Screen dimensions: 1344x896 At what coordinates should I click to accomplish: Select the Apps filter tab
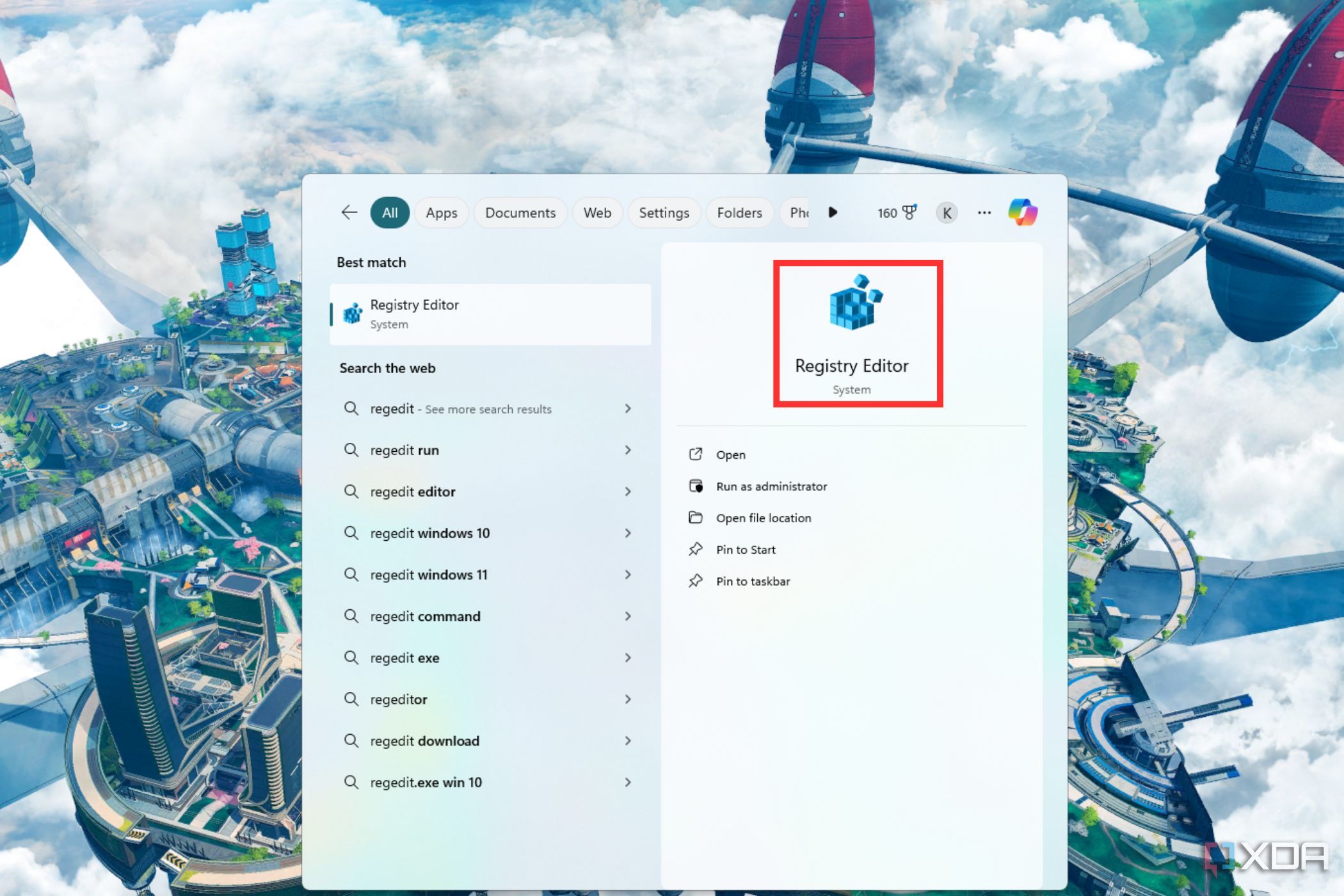pos(440,212)
